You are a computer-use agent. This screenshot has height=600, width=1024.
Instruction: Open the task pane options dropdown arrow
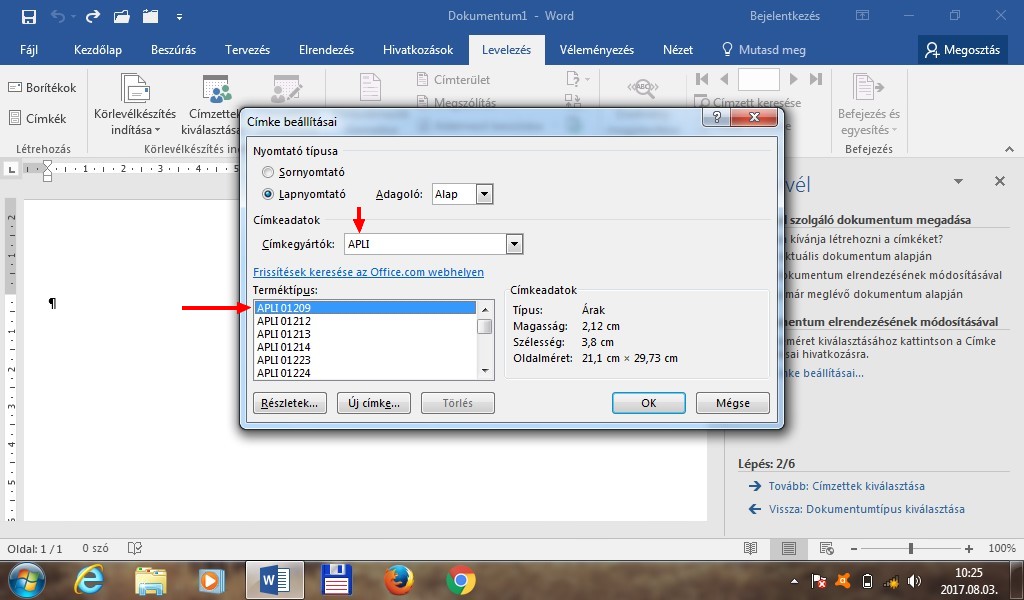pyautogui.click(x=958, y=182)
